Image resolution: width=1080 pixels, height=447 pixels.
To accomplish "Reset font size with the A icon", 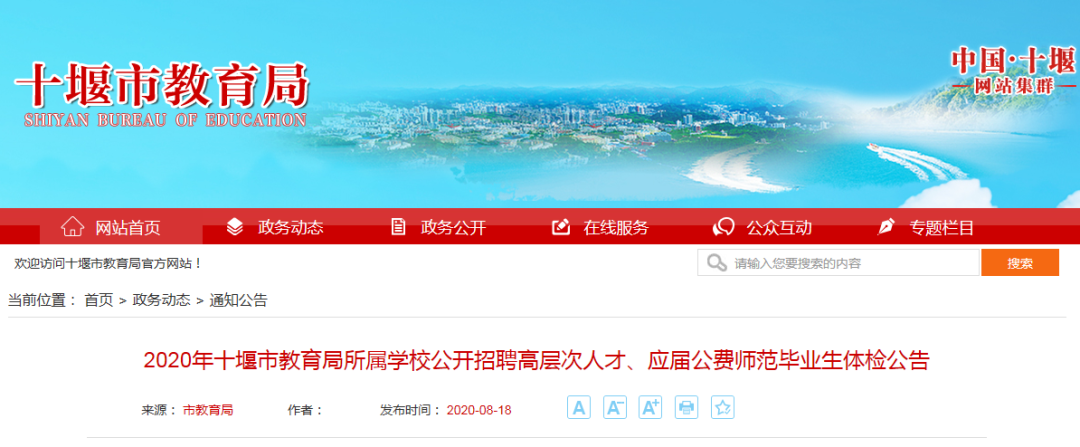I will (x=579, y=407).
